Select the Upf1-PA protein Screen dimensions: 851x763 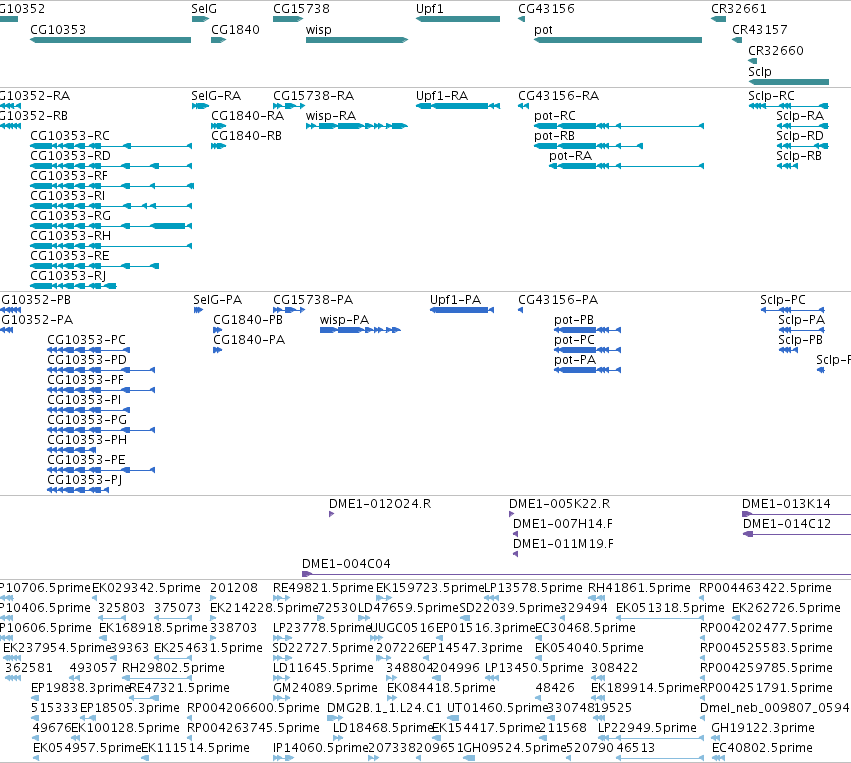pos(462,310)
